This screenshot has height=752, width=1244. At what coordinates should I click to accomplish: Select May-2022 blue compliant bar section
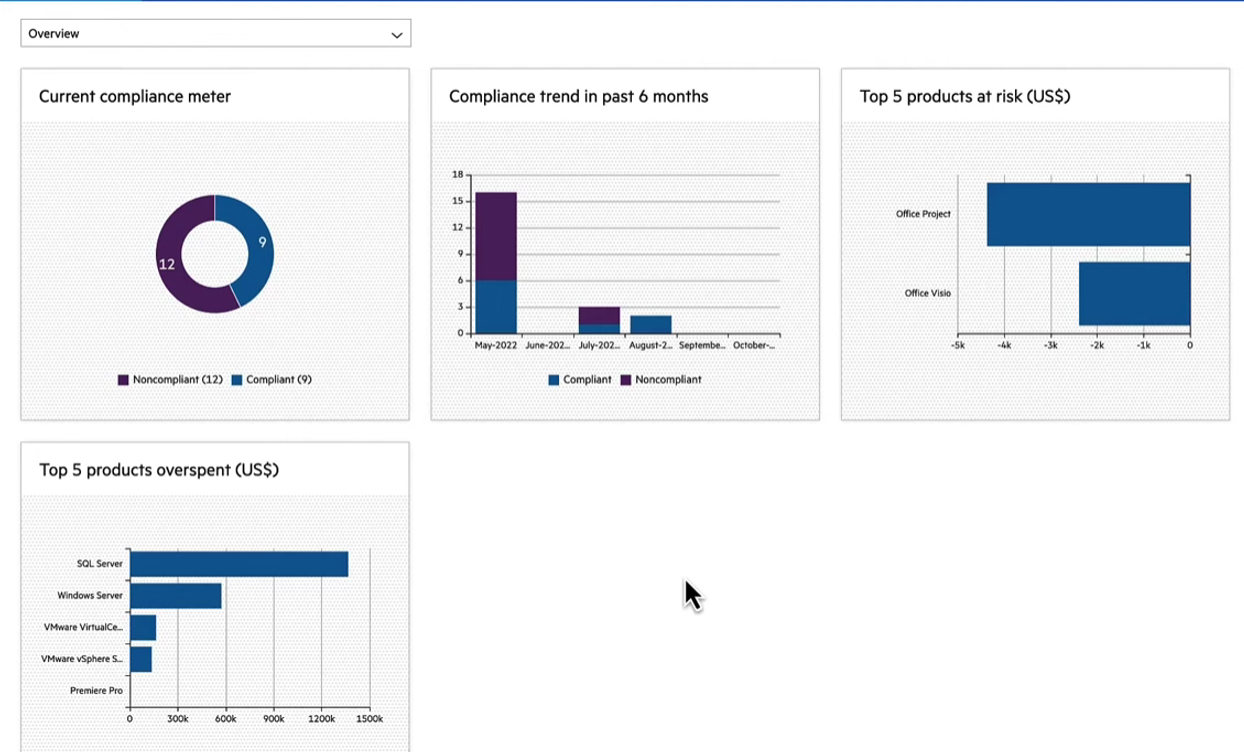point(496,306)
